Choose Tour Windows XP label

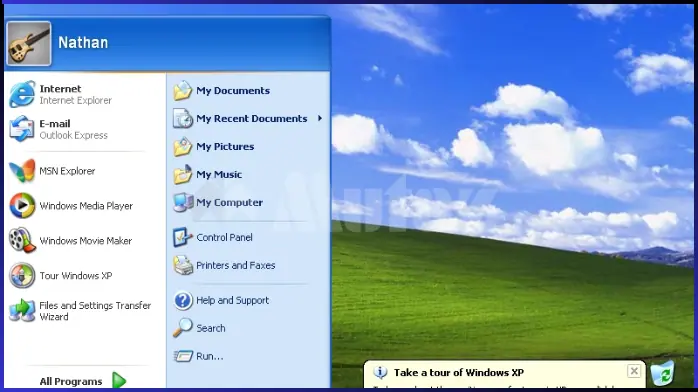pos(76,275)
